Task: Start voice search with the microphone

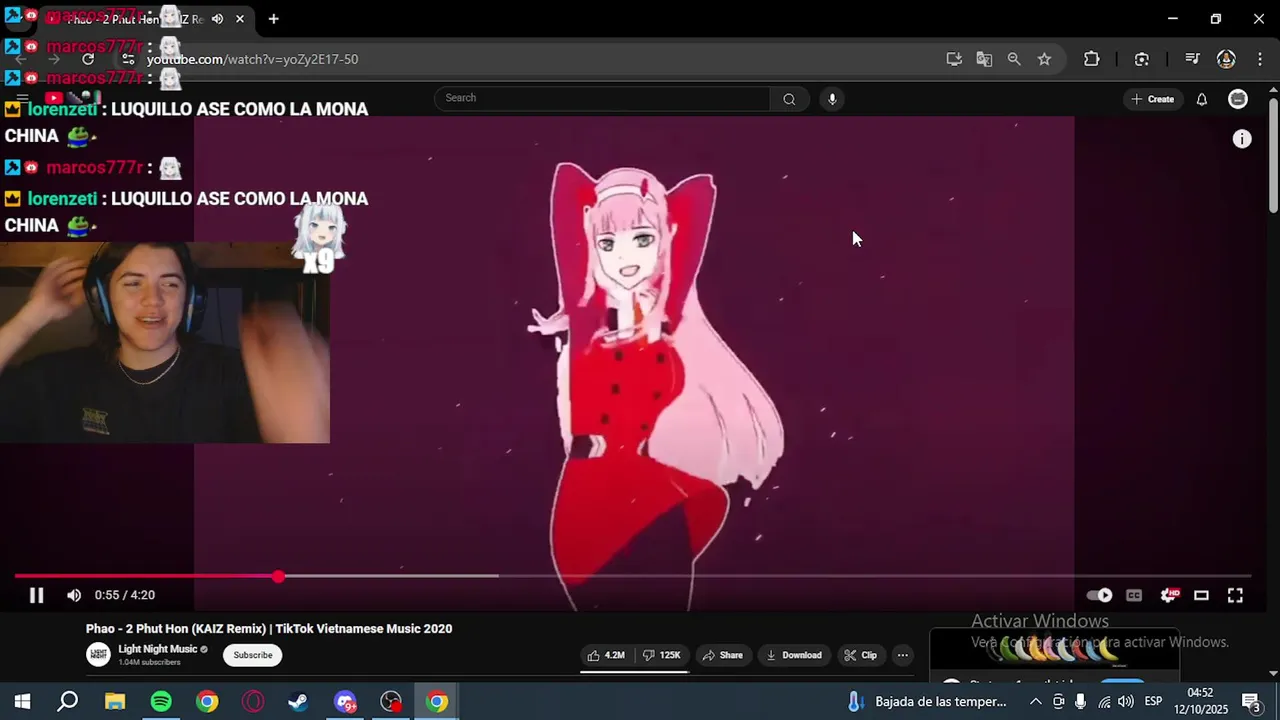Action: coord(832,98)
